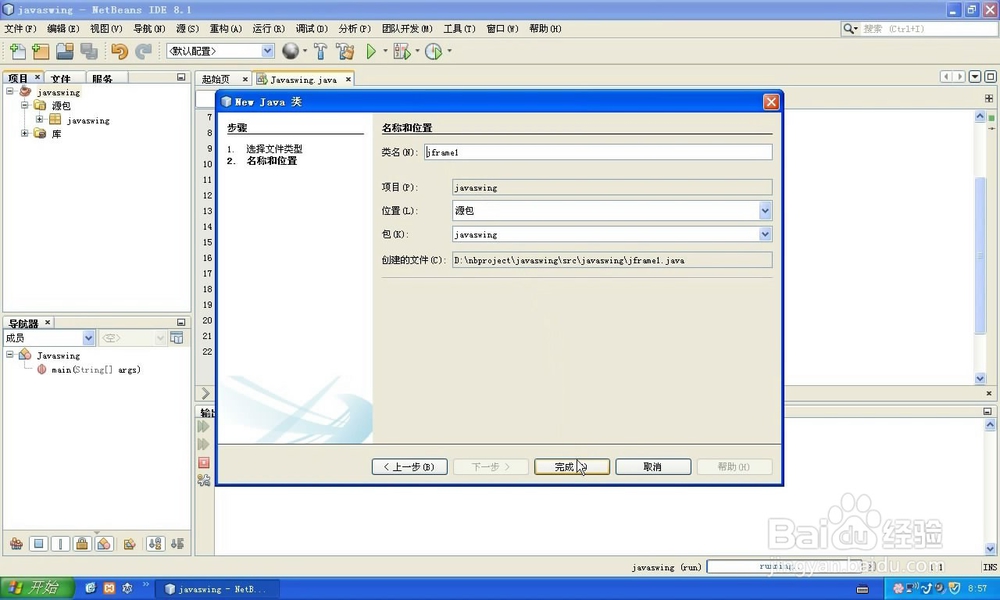
Task: Toggle show inherited members in navigator
Action: 17,543
